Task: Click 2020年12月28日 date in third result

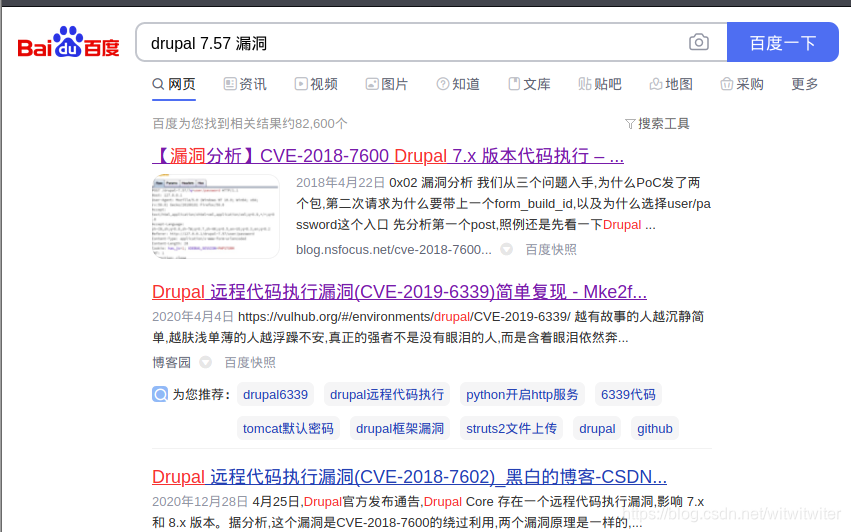Action: [x=200, y=502]
